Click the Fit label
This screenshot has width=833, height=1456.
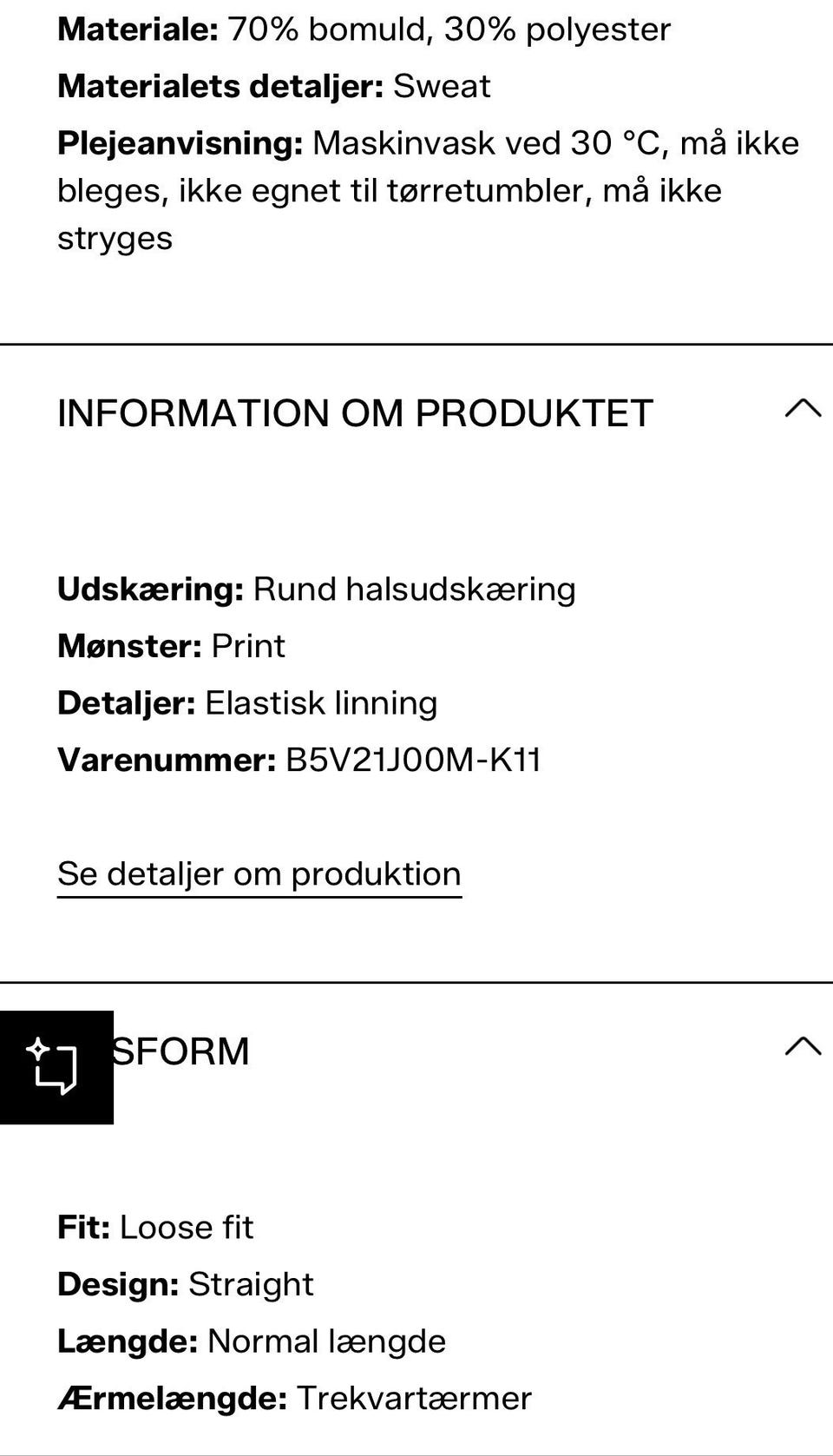(83, 1228)
